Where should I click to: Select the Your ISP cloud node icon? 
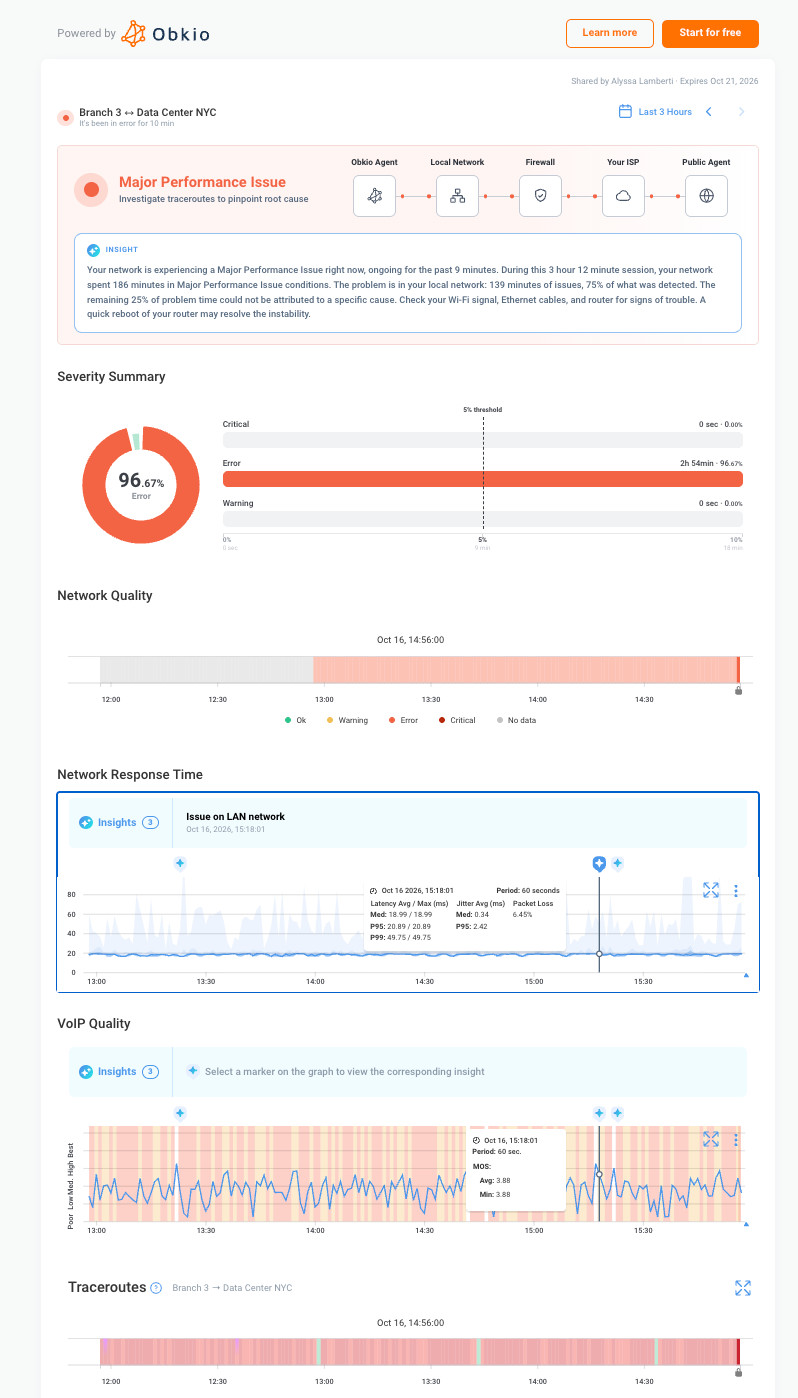click(623, 196)
